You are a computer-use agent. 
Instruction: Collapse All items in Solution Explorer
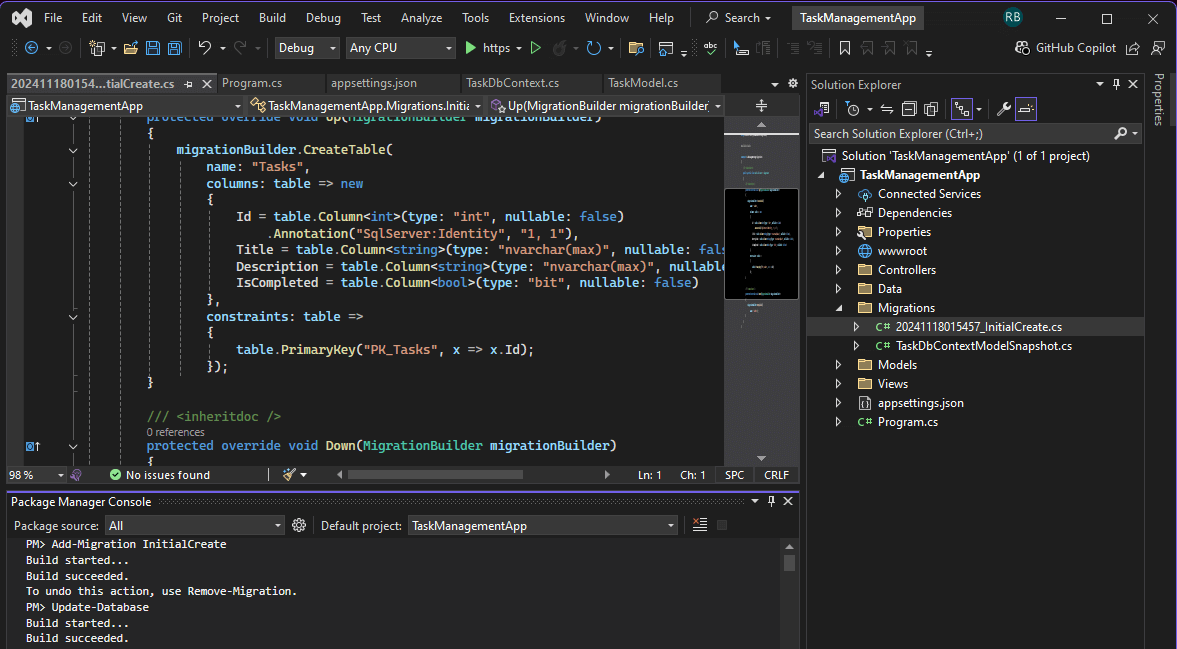coord(910,108)
